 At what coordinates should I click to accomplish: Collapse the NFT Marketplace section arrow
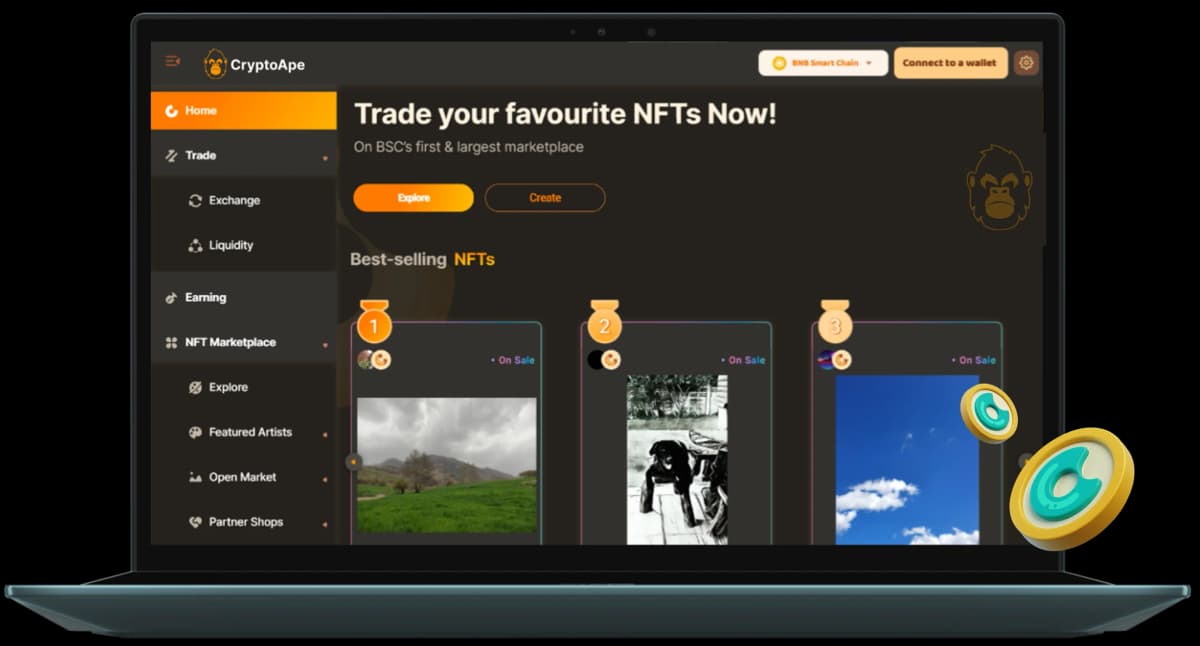point(325,345)
